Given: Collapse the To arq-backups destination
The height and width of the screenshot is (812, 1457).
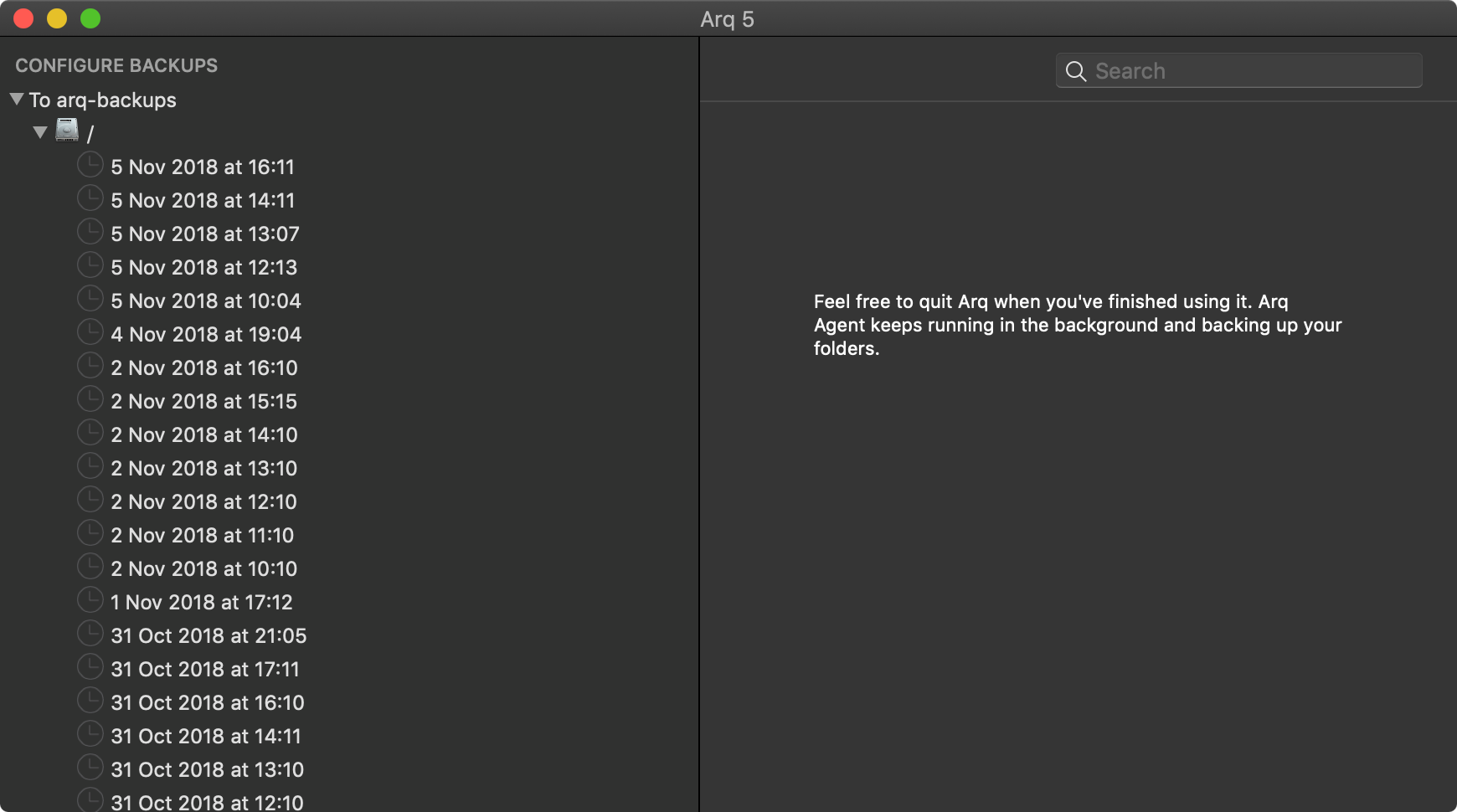Looking at the screenshot, I should pos(17,99).
